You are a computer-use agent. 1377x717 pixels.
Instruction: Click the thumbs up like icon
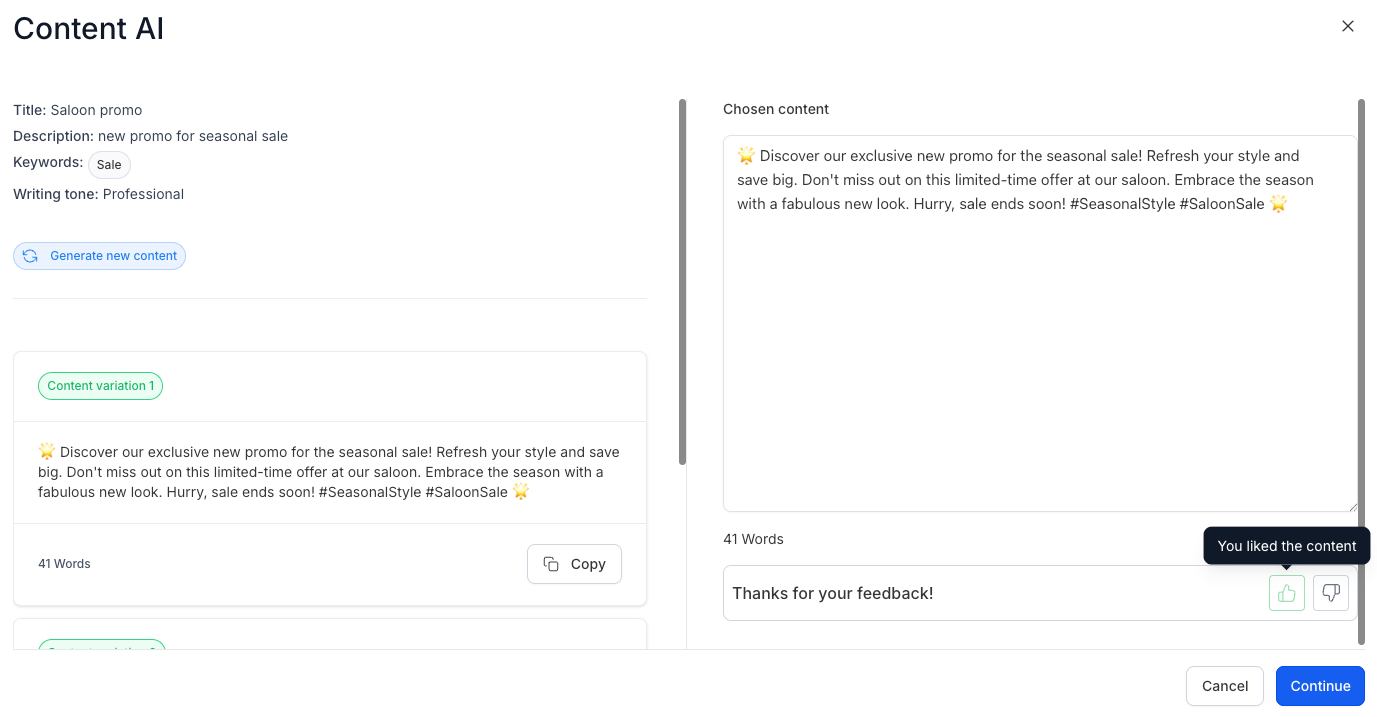[1286, 593]
